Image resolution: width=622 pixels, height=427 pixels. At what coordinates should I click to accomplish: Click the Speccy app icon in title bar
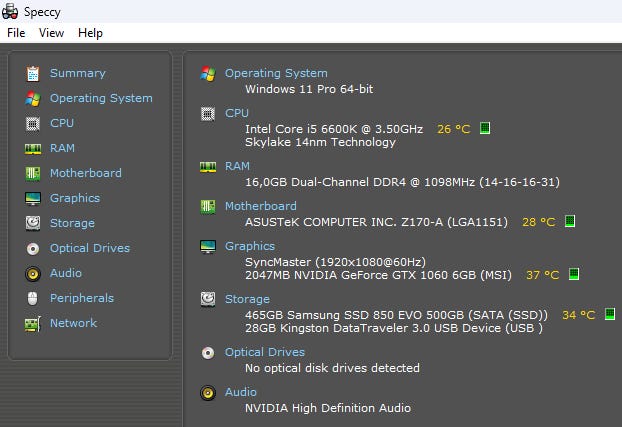click(10, 11)
